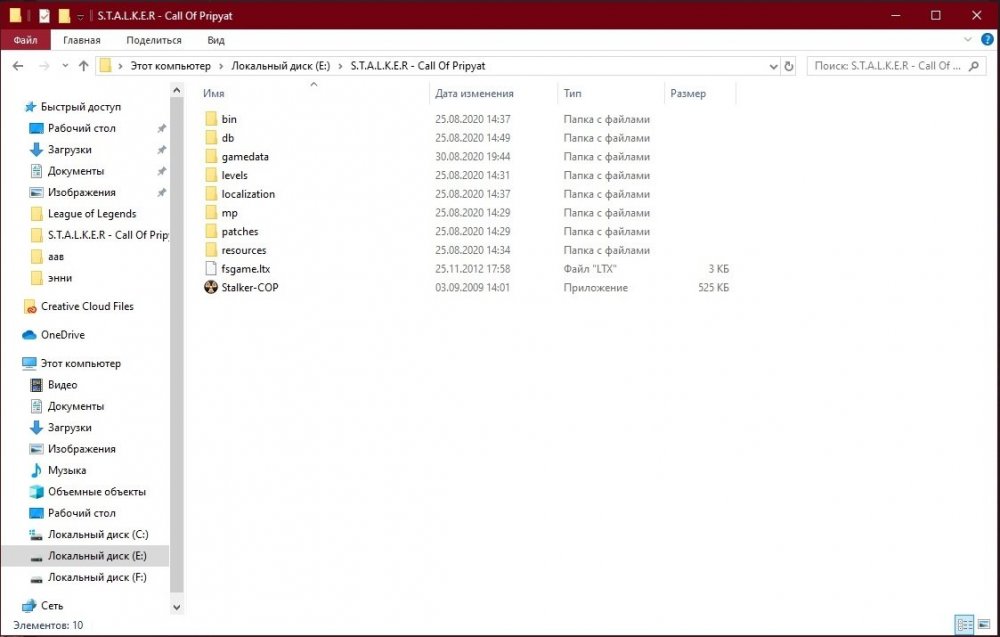Click the Forward navigation arrow
Viewport: 1000px width, 637px height.
coord(43,66)
